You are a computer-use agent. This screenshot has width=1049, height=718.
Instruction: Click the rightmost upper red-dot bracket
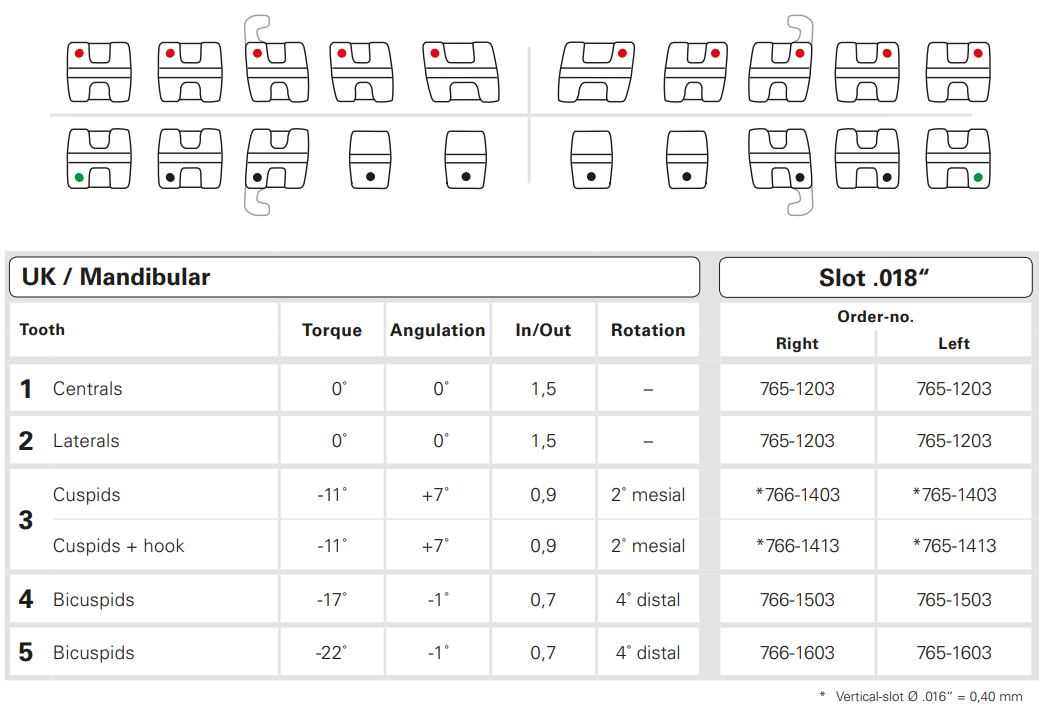957,71
